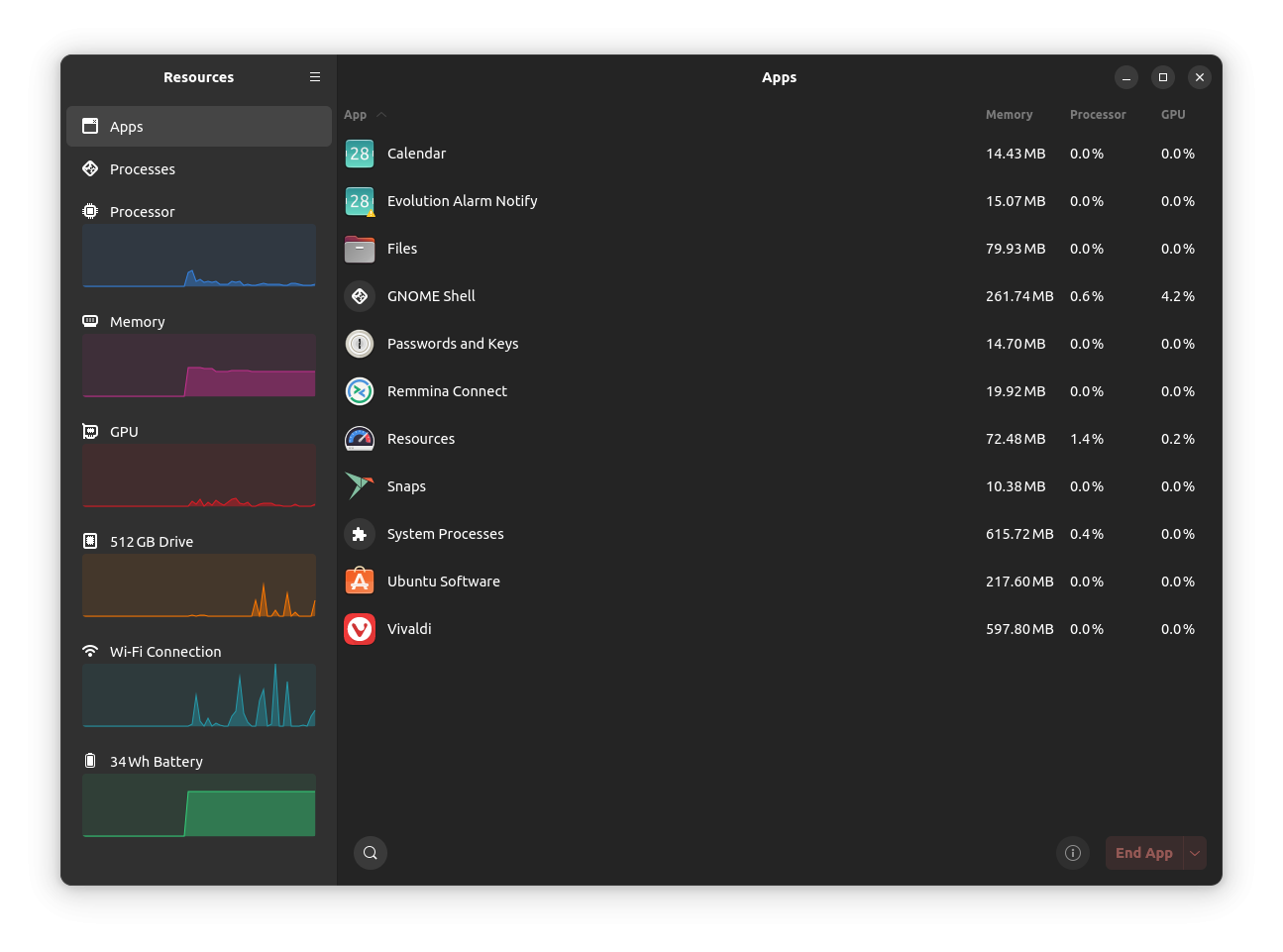Switch to the Processes sidebar item
This screenshot has height=952, width=1283.
click(x=199, y=169)
